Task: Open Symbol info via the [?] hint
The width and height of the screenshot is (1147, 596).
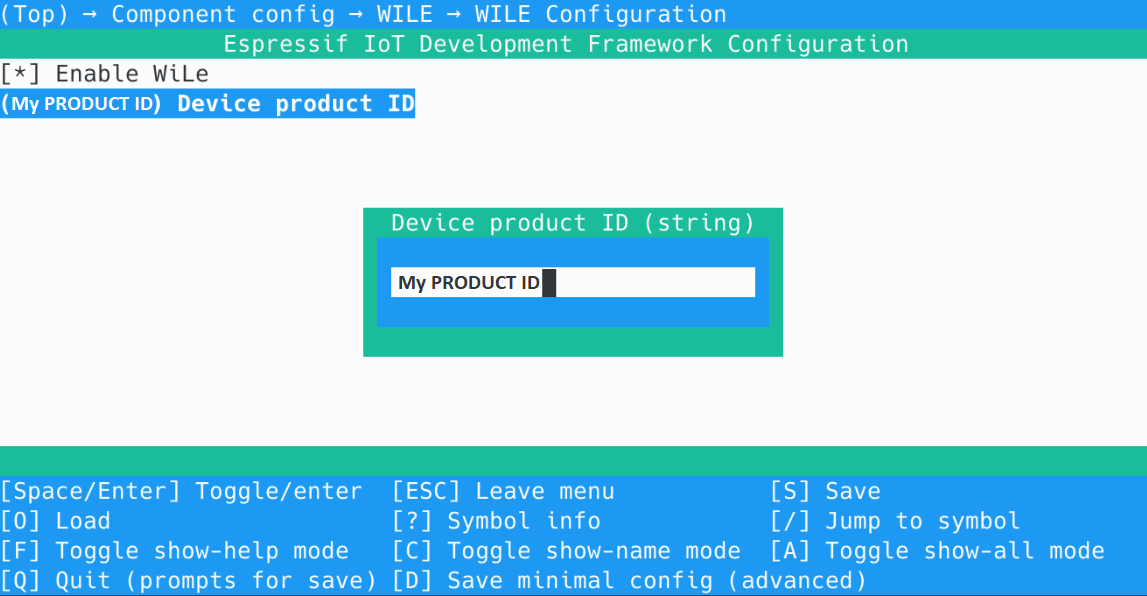Action: [x=496, y=521]
